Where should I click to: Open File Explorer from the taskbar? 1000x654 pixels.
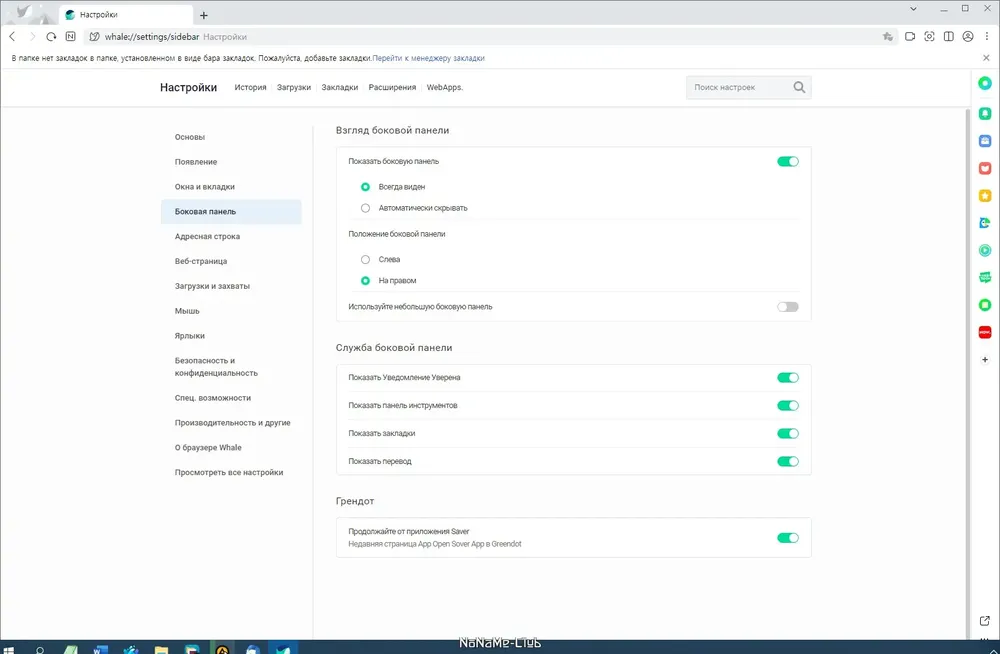161,650
